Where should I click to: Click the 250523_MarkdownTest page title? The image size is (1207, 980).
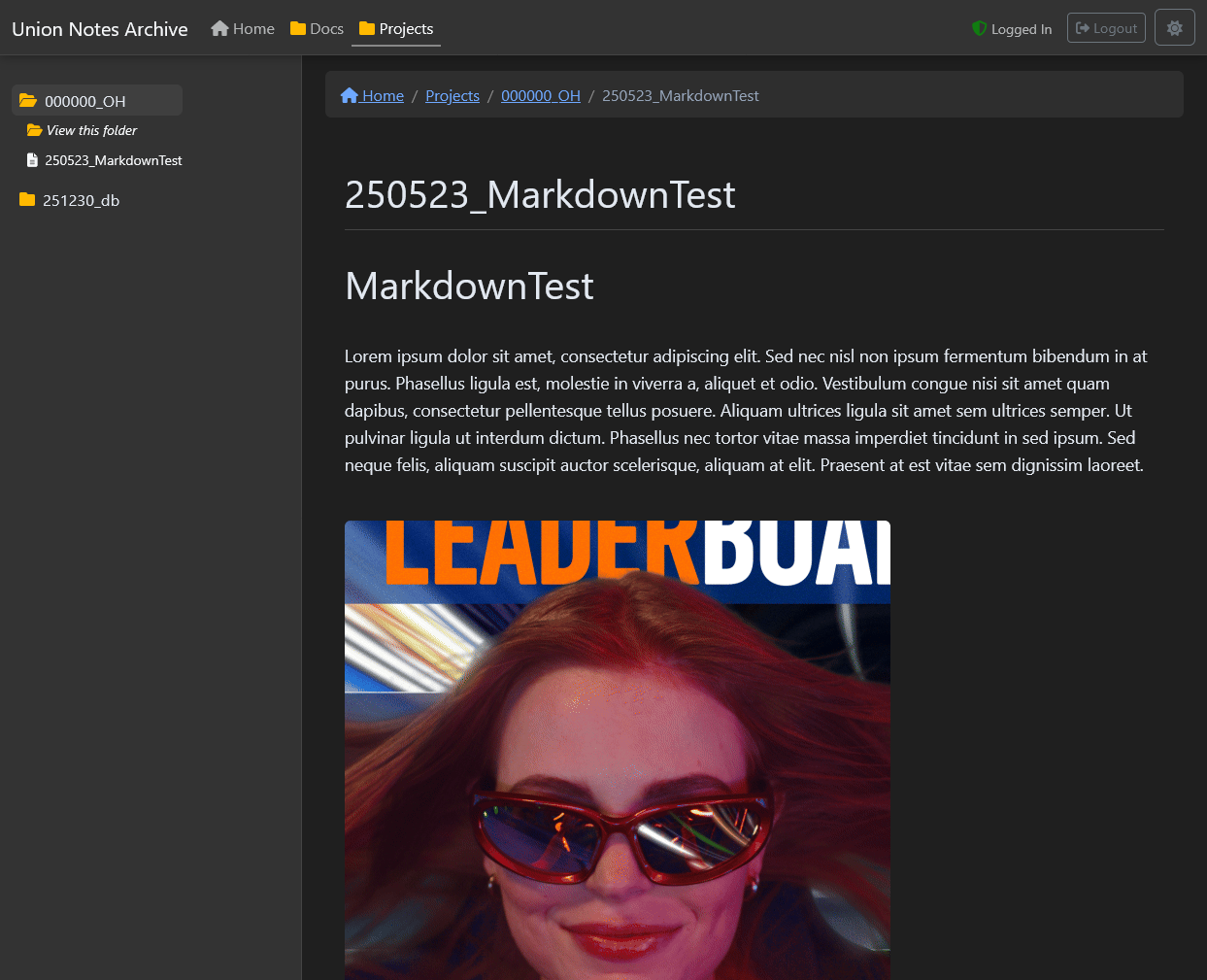coord(540,195)
